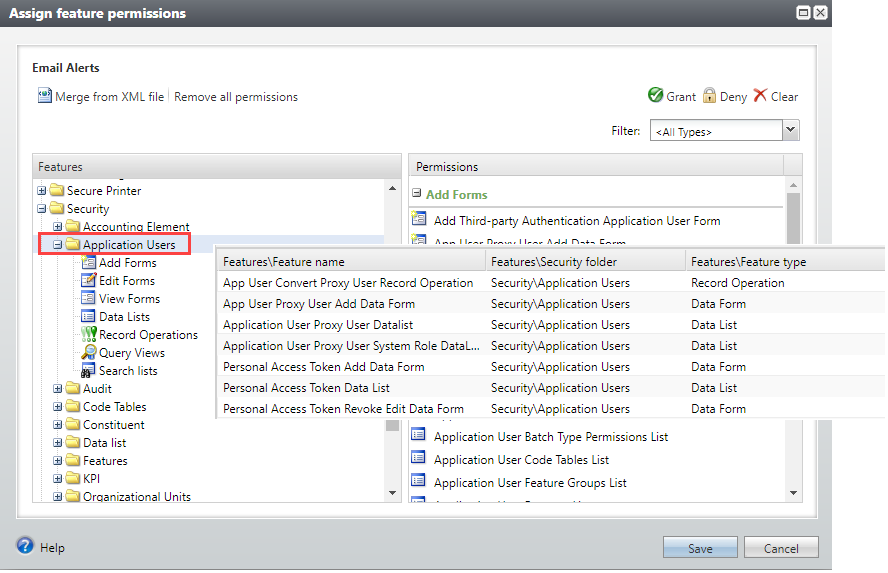Click the Application Users folder icon
Viewport: 888px width, 573px height.
(72, 244)
